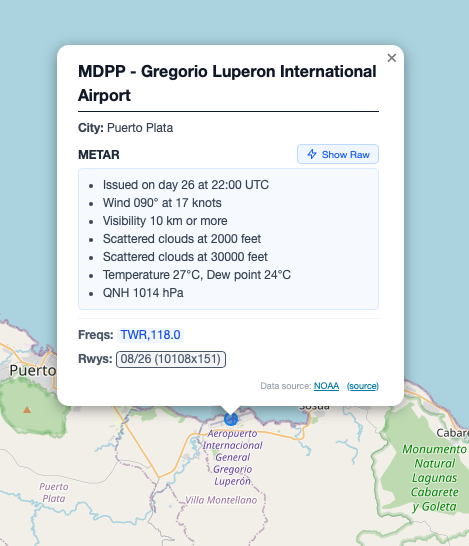Click the Rwys: label
This screenshot has width=469, height=546.
pos(95,359)
